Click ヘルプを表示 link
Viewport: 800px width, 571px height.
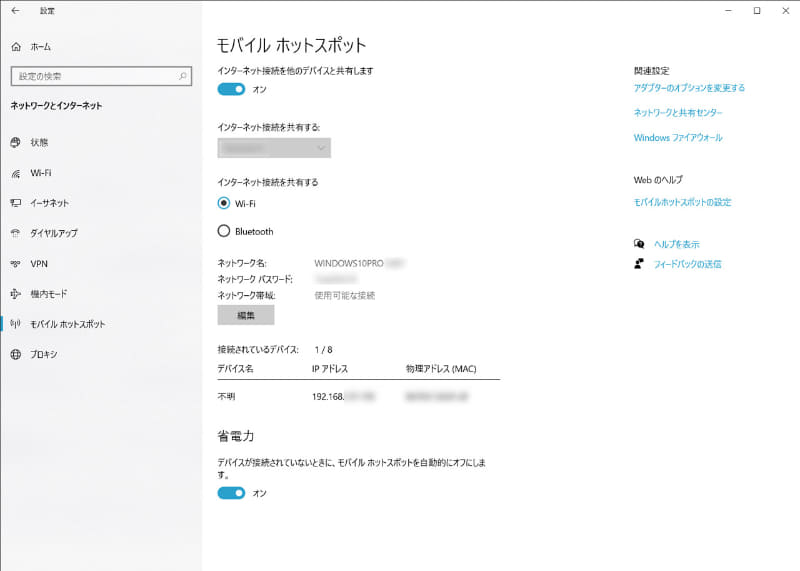(677, 244)
